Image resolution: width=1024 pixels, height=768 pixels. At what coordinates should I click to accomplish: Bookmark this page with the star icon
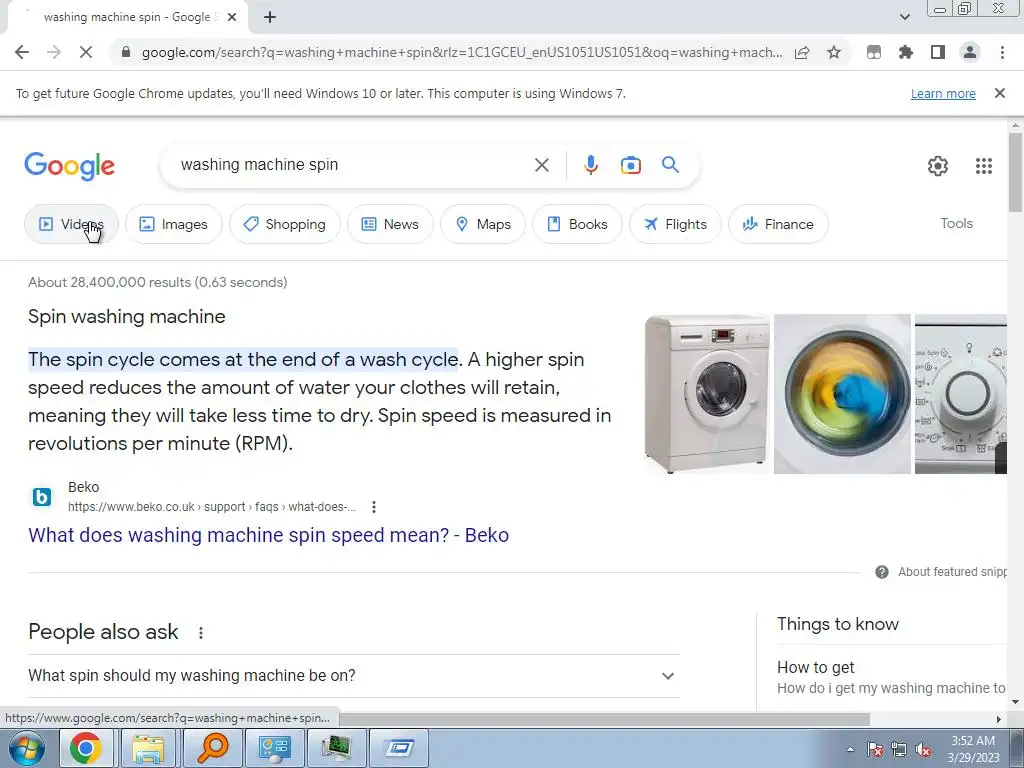[x=834, y=52]
